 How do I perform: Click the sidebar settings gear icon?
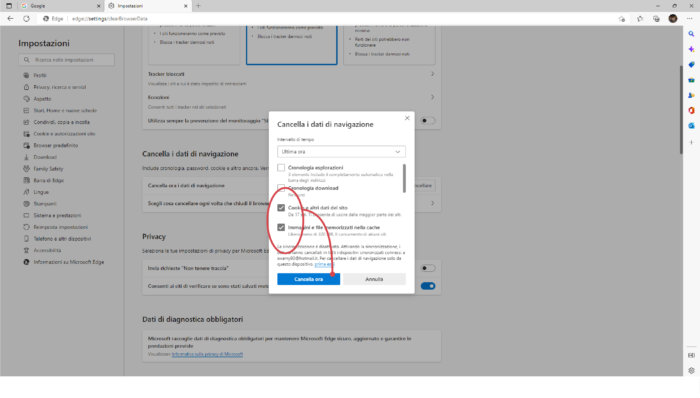pyautogui.click(x=691, y=370)
